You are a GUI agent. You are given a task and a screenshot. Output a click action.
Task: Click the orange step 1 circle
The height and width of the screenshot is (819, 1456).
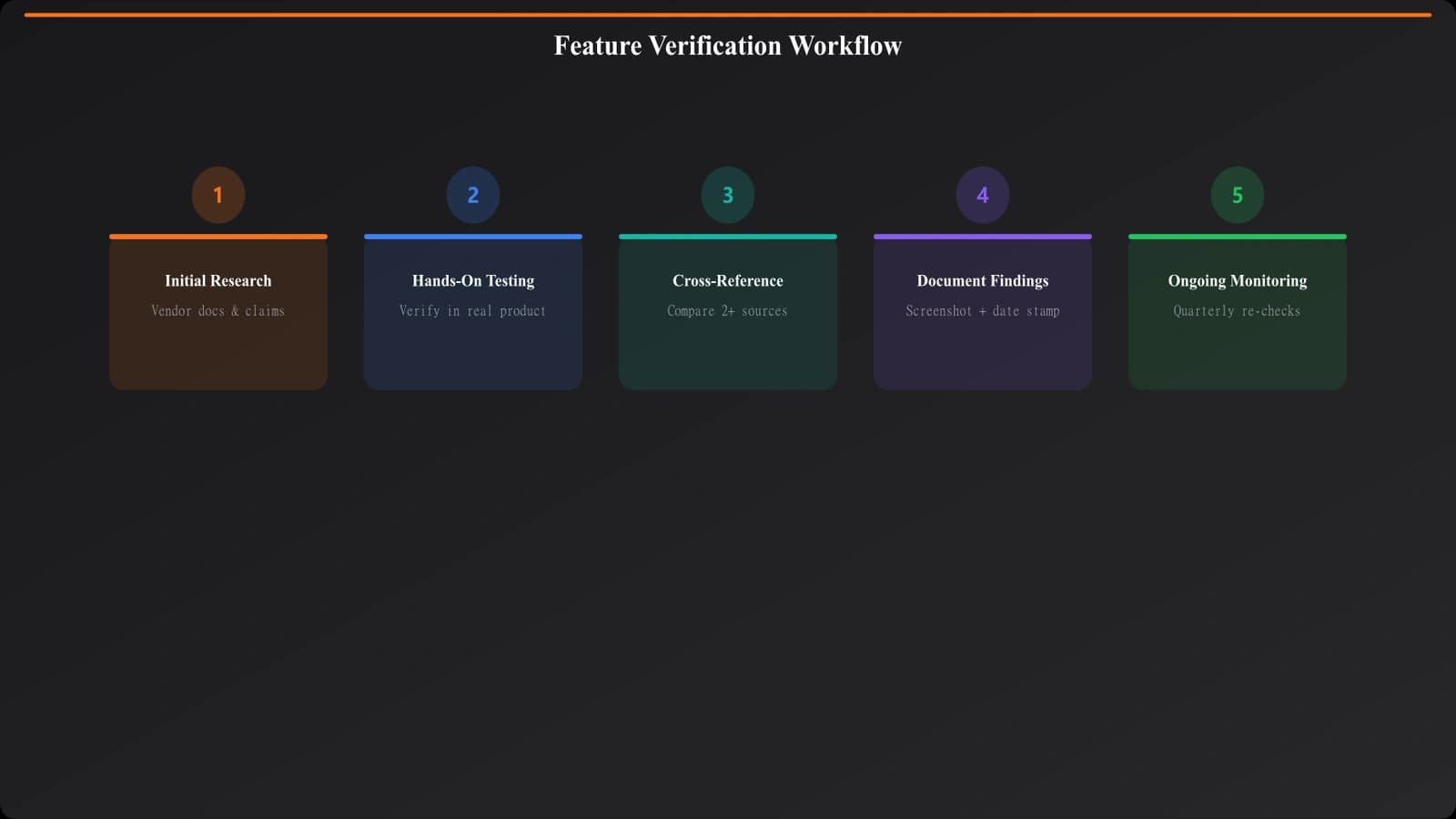tap(217, 194)
